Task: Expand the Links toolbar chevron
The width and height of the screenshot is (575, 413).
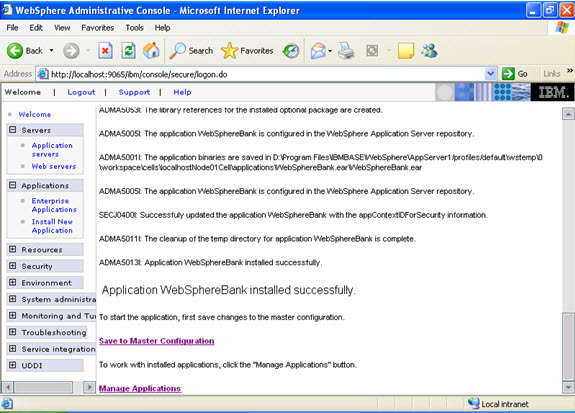Action: (x=569, y=70)
